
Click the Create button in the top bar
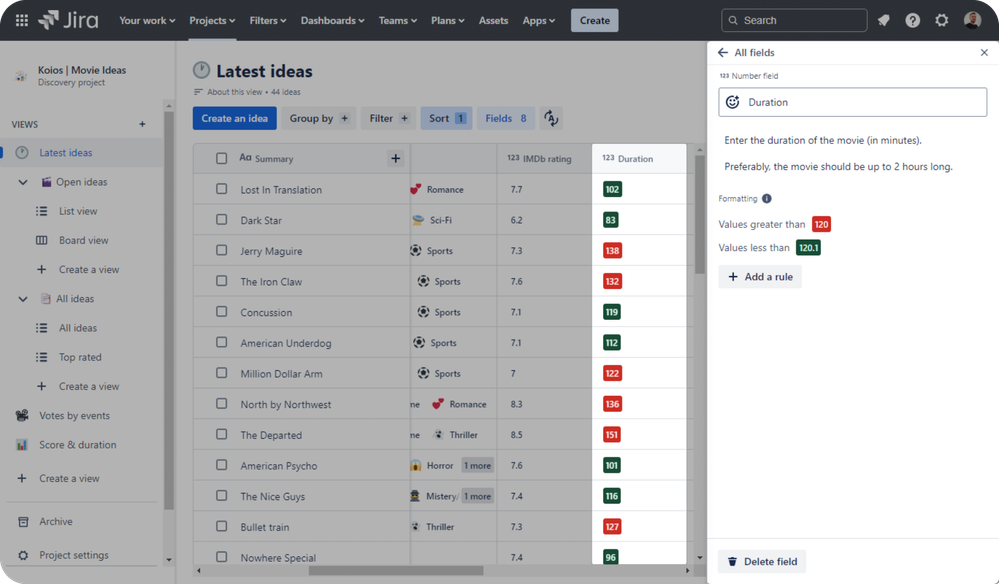594,20
